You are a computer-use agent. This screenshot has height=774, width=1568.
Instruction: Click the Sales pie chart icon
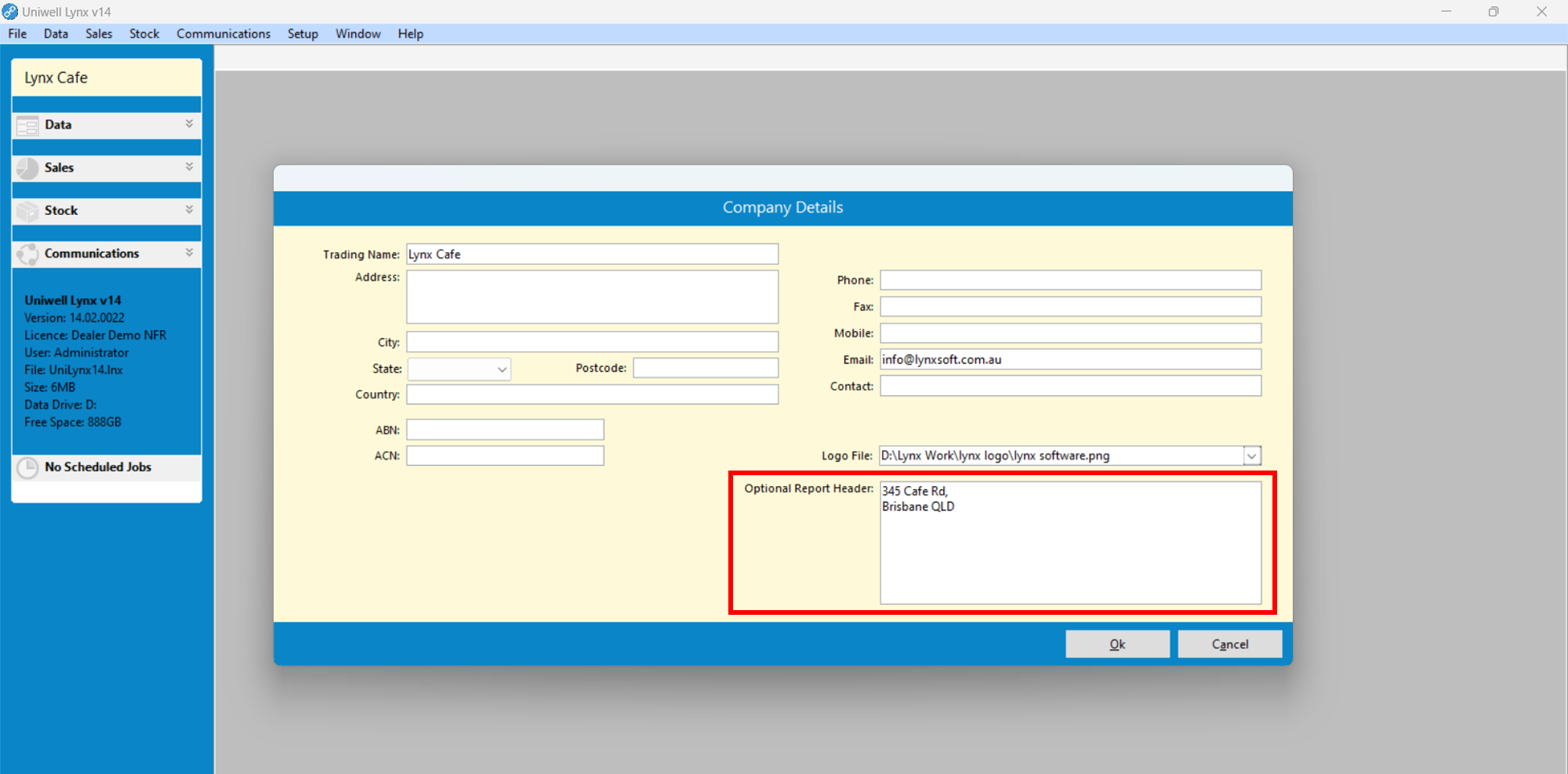tap(27, 168)
